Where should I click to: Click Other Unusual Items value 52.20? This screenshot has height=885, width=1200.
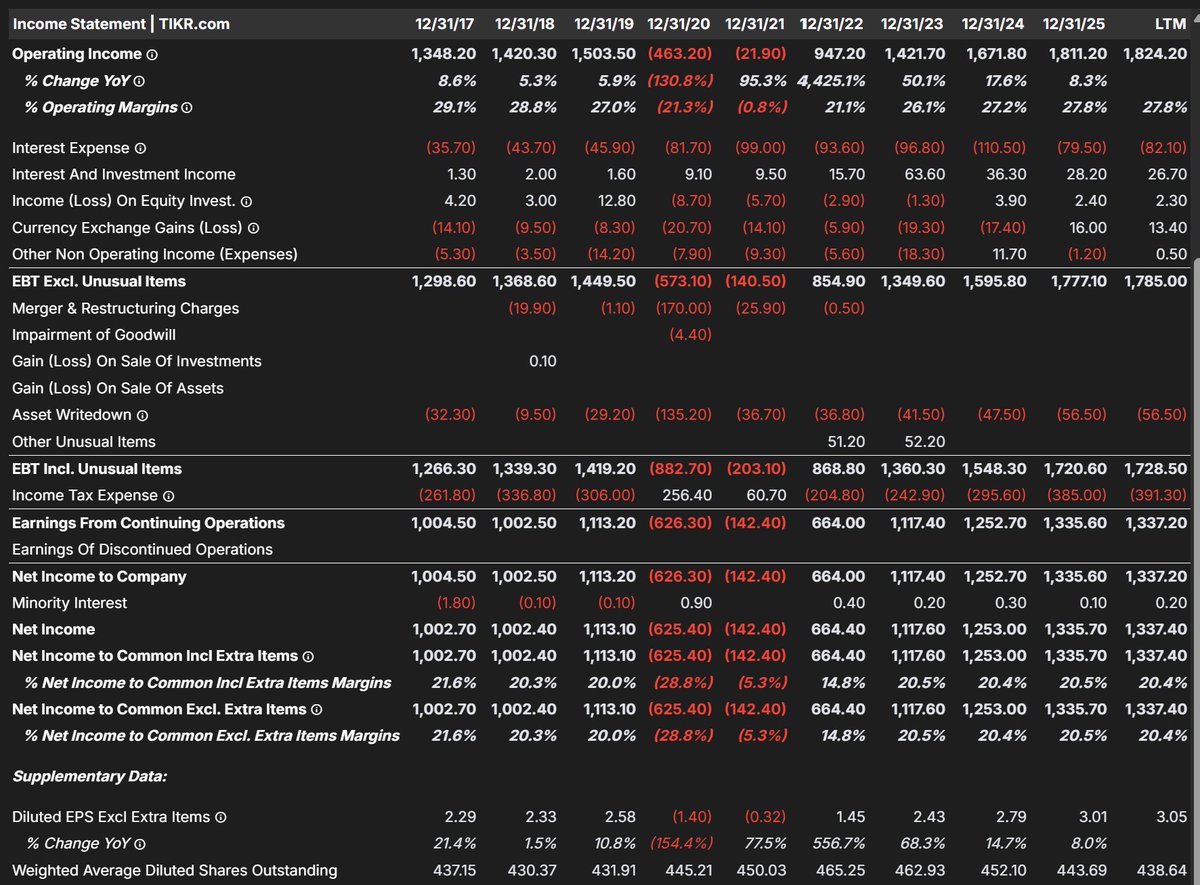[x=925, y=441]
